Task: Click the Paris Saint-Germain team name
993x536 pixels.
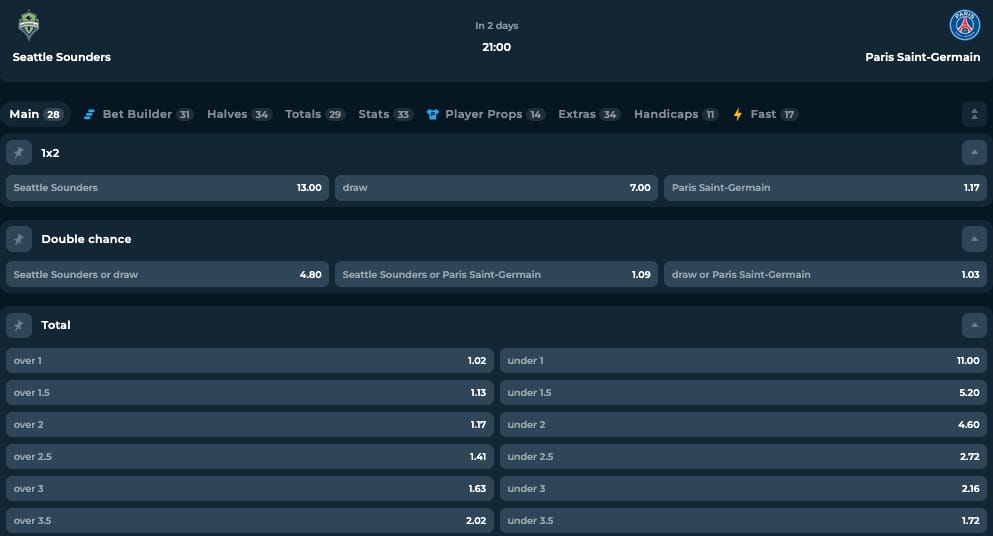Action: (x=923, y=57)
